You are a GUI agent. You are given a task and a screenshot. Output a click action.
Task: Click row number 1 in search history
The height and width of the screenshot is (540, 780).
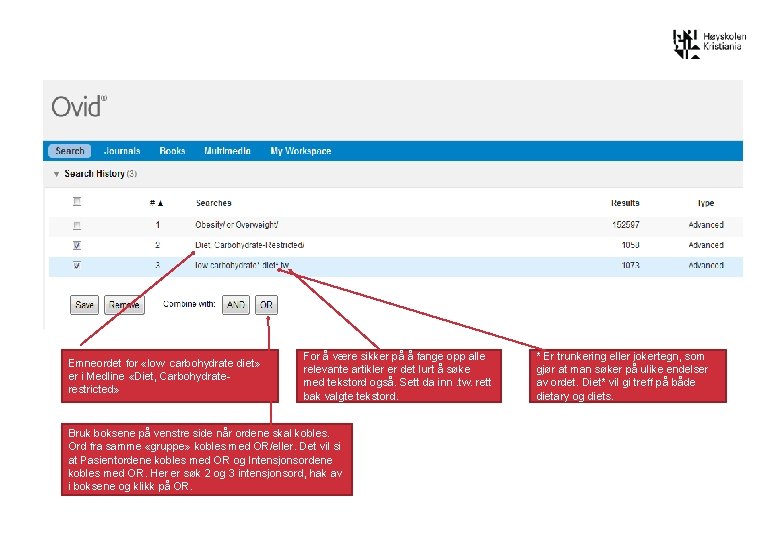point(158,225)
